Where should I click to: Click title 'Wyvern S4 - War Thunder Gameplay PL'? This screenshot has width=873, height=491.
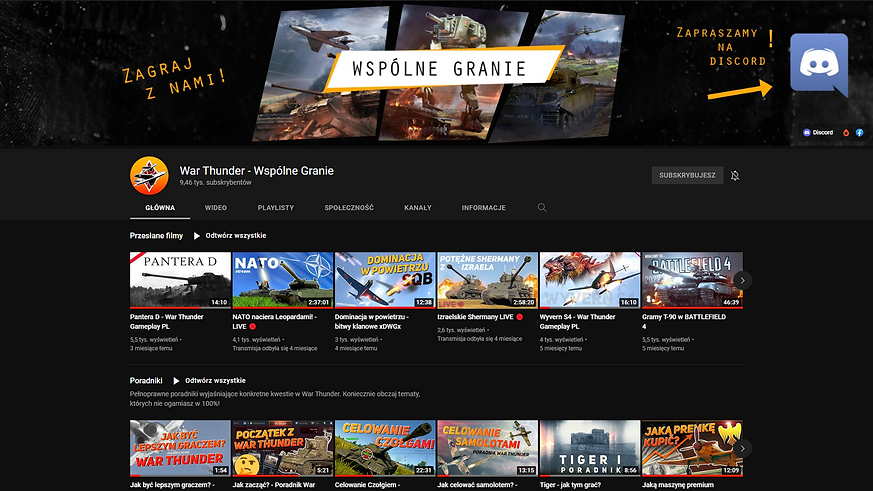[577, 322]
